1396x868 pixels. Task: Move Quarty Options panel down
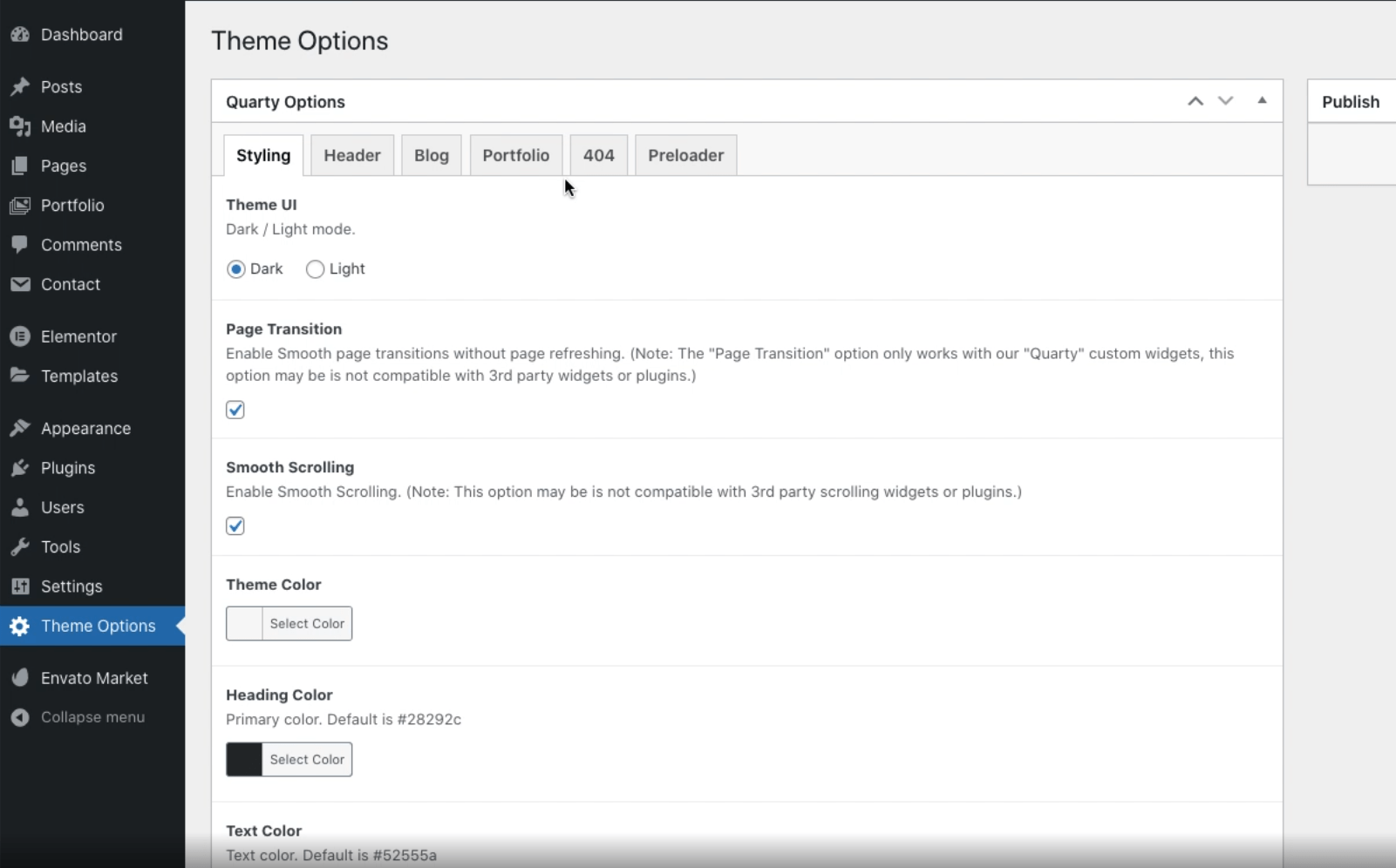pos(1225,101)
